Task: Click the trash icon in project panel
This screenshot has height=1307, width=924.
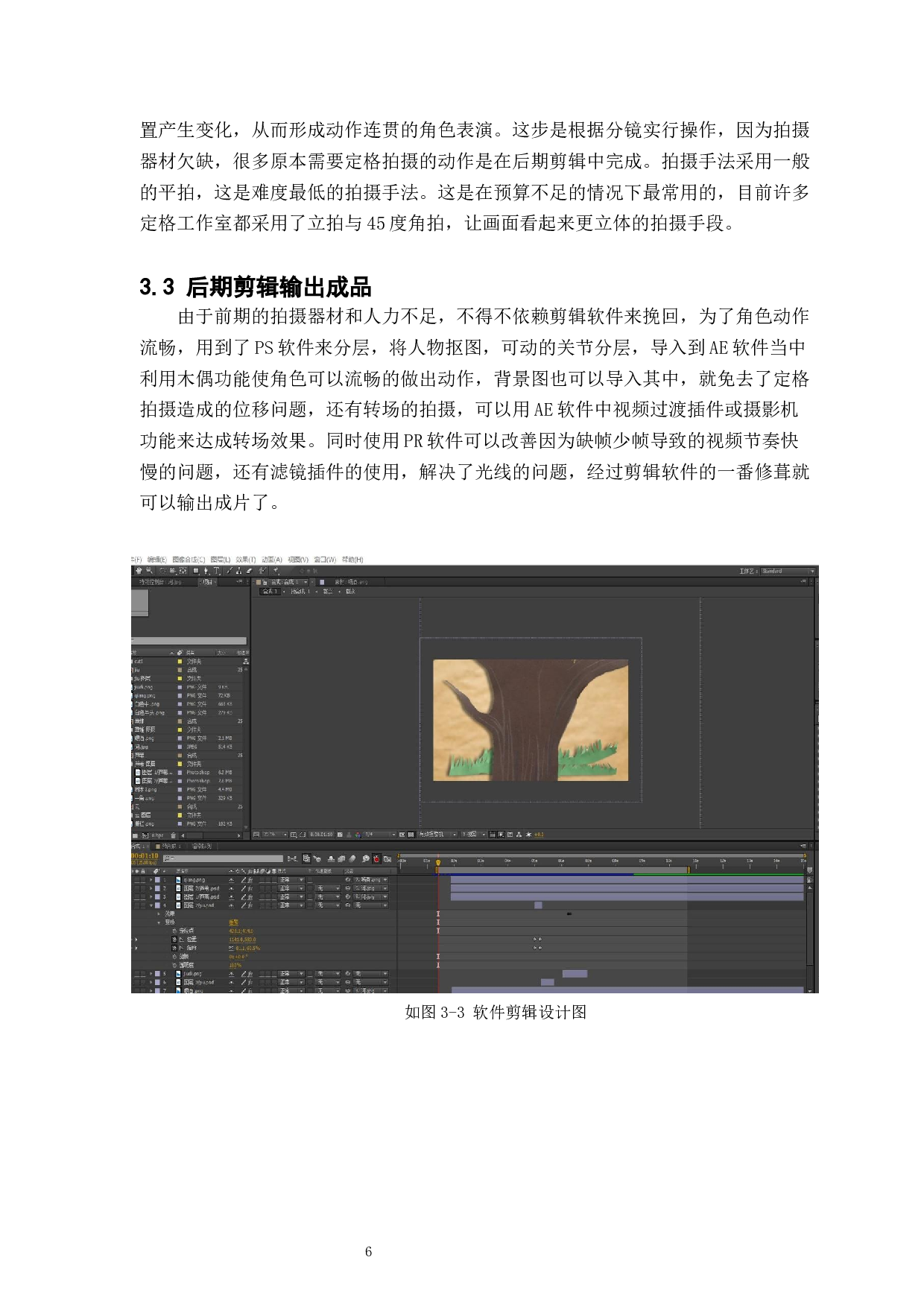Action: point(174,835)
